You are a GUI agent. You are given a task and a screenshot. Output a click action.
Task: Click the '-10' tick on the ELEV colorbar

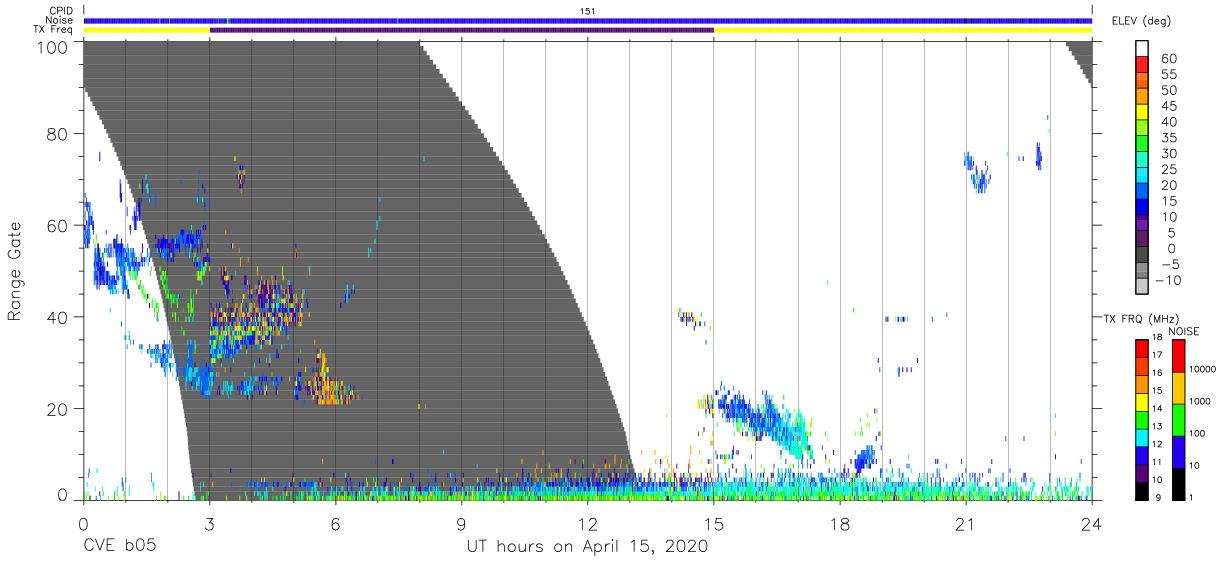tap(1169, 280)
